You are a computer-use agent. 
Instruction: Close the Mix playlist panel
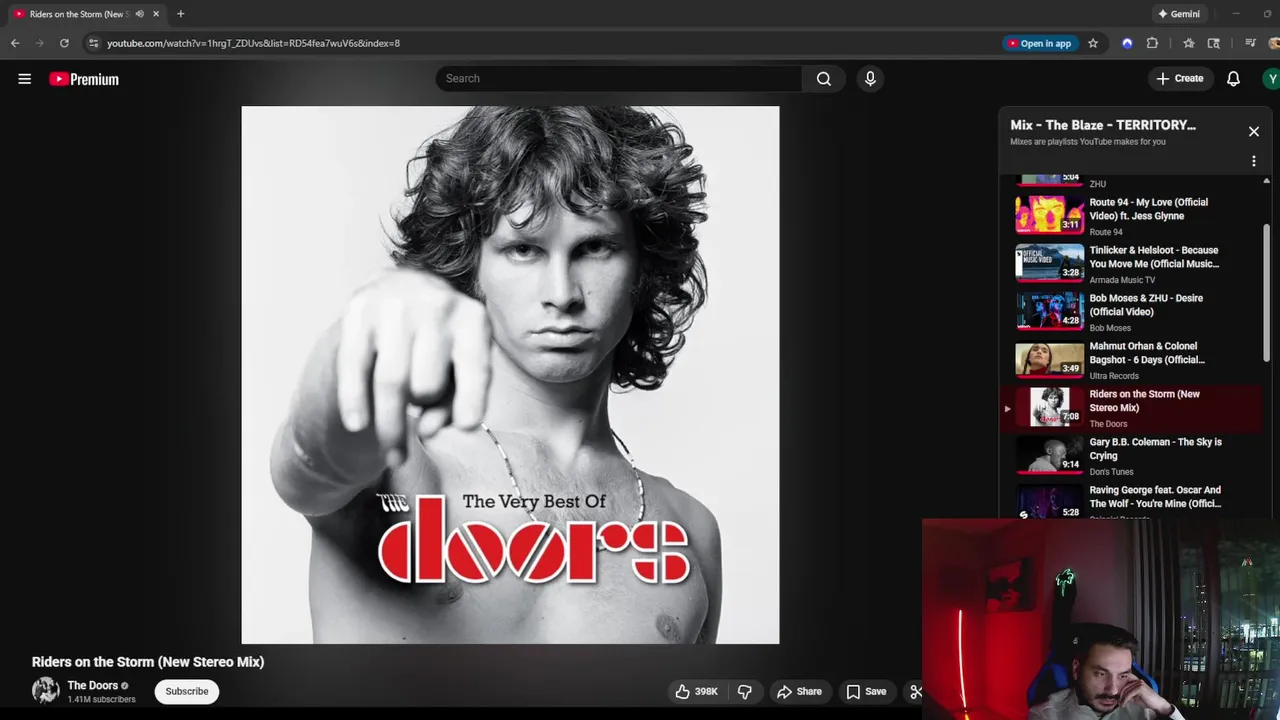click(x=1253, y=131)
